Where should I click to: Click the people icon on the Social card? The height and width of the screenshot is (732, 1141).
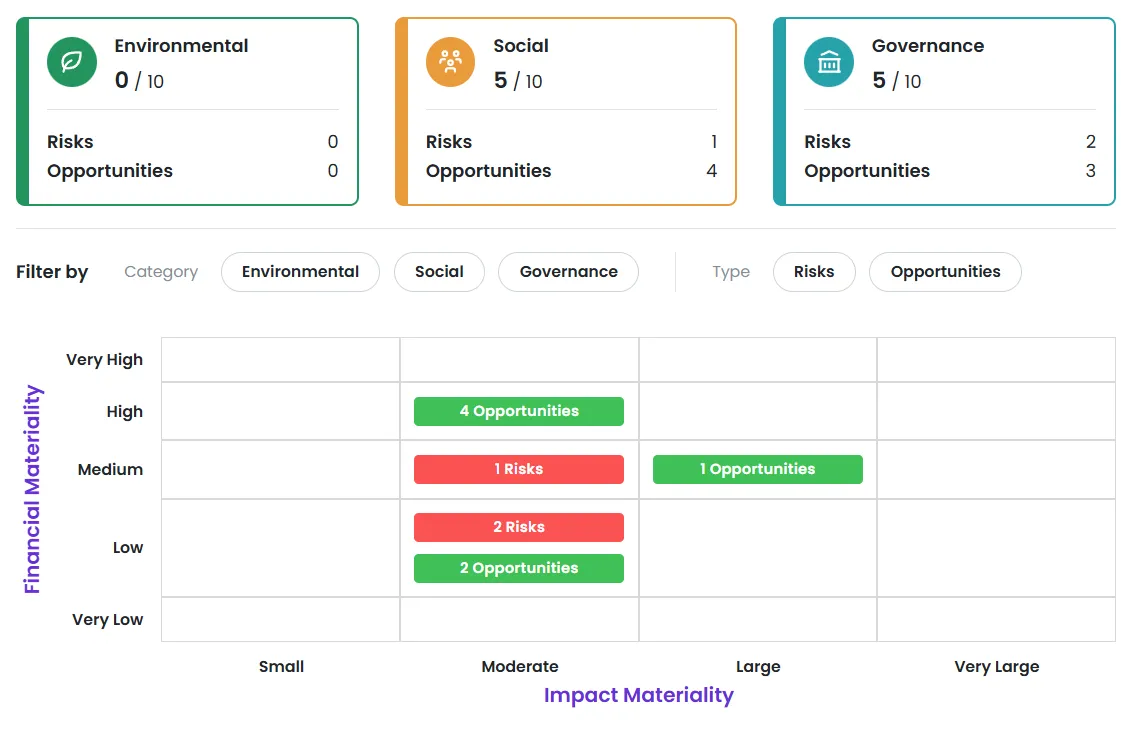point(453,63)
